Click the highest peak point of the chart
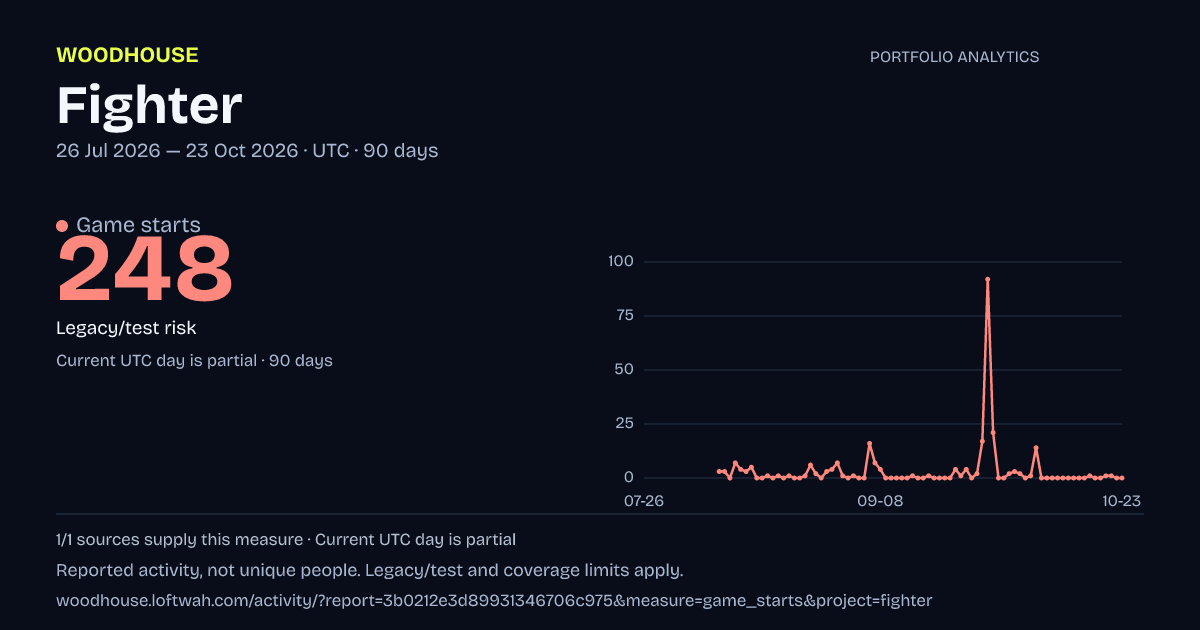Image resolution: width=1200 pixels, height=630 pixels. point(987,280)
